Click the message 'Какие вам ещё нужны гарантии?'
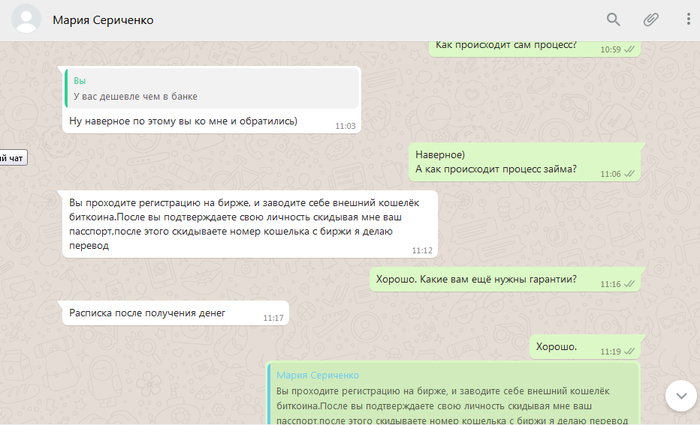The height and width of the screenshot is (425, 700). pyautogui.click(x=475, y=279)
